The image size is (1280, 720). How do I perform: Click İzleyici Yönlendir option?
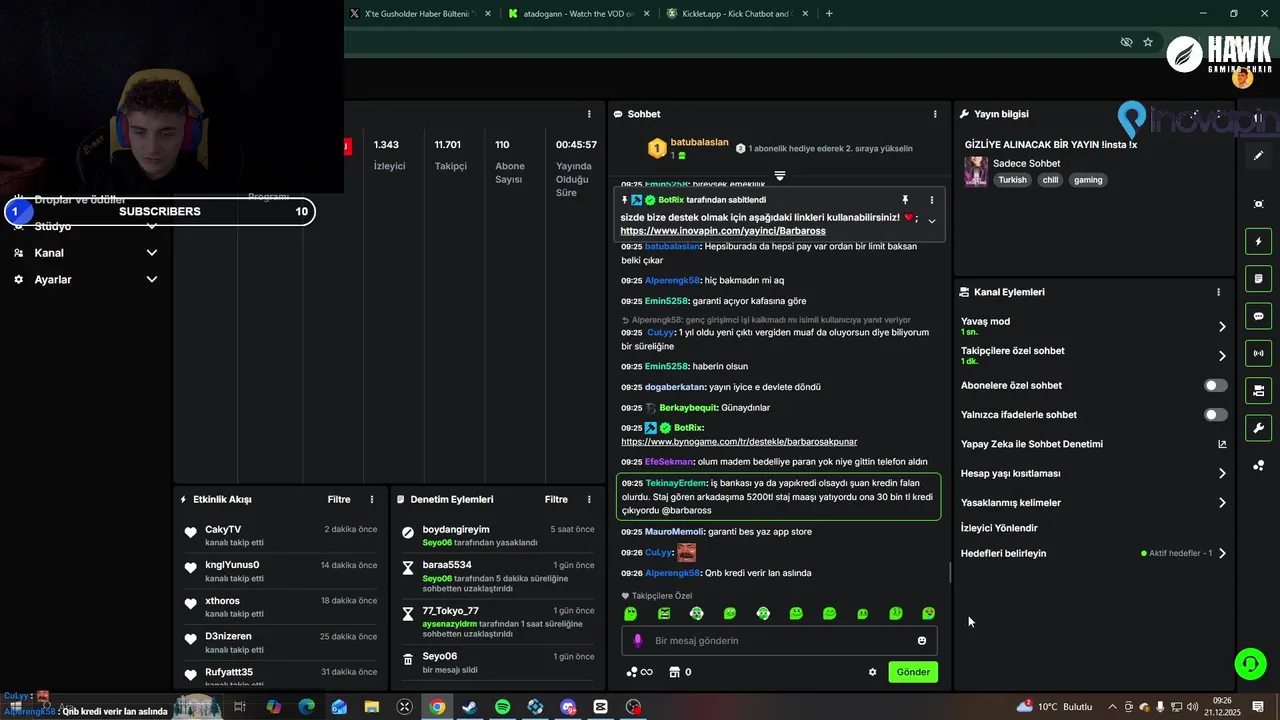999,528
